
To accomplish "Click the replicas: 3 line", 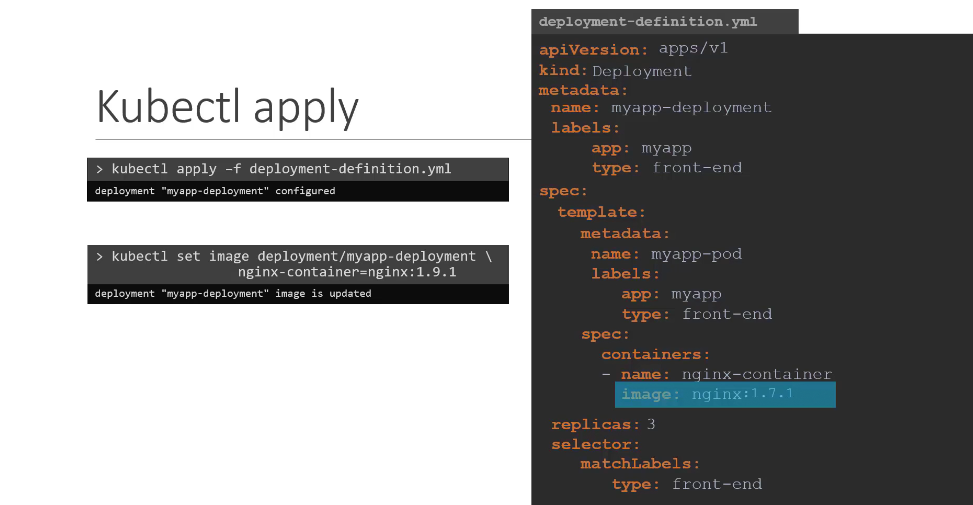I will pyautogui.click(x=603, y=424).
